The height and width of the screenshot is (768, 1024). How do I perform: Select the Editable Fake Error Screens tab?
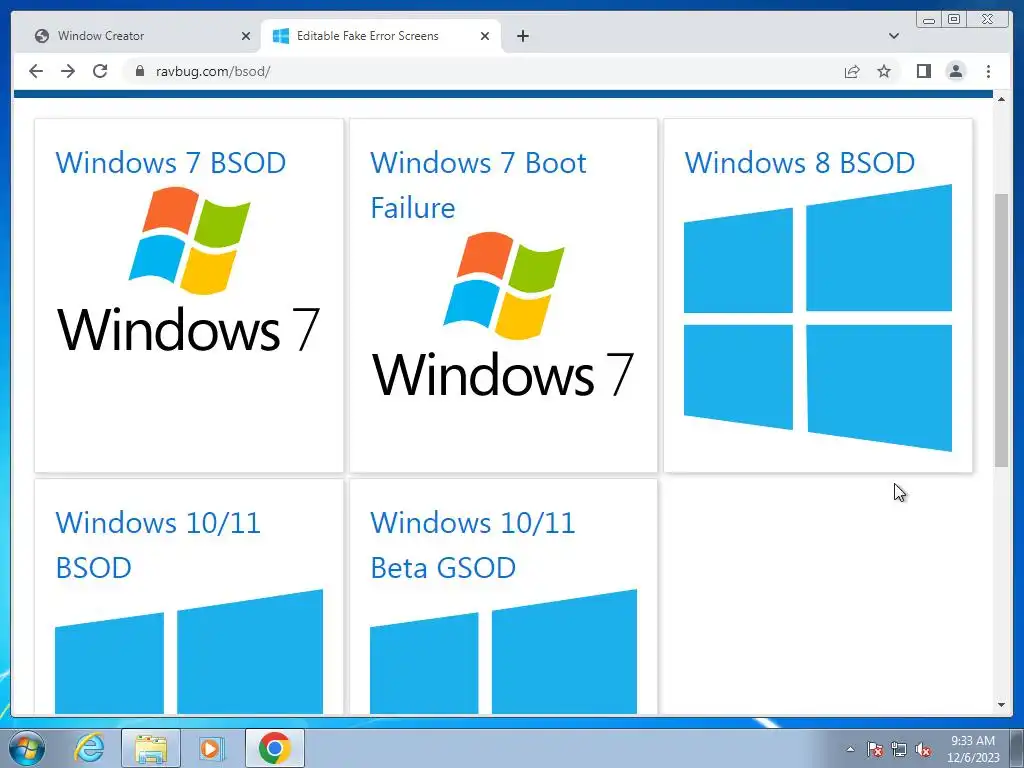coord(381,36)
